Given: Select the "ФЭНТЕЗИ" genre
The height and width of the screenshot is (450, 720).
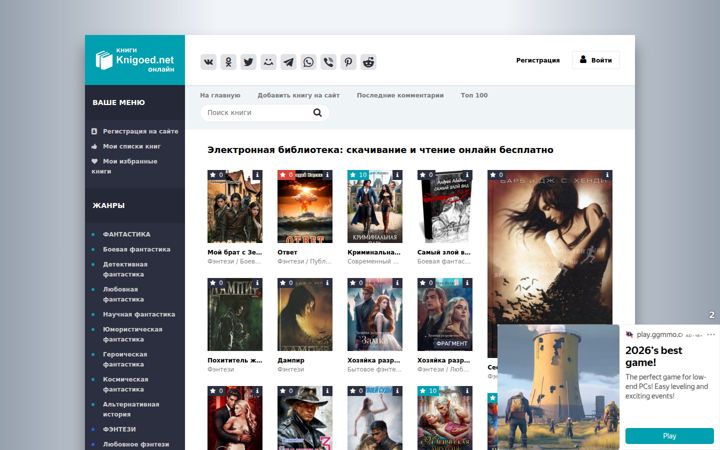Looking at the screenshot, I should click(x=119, y=429).
